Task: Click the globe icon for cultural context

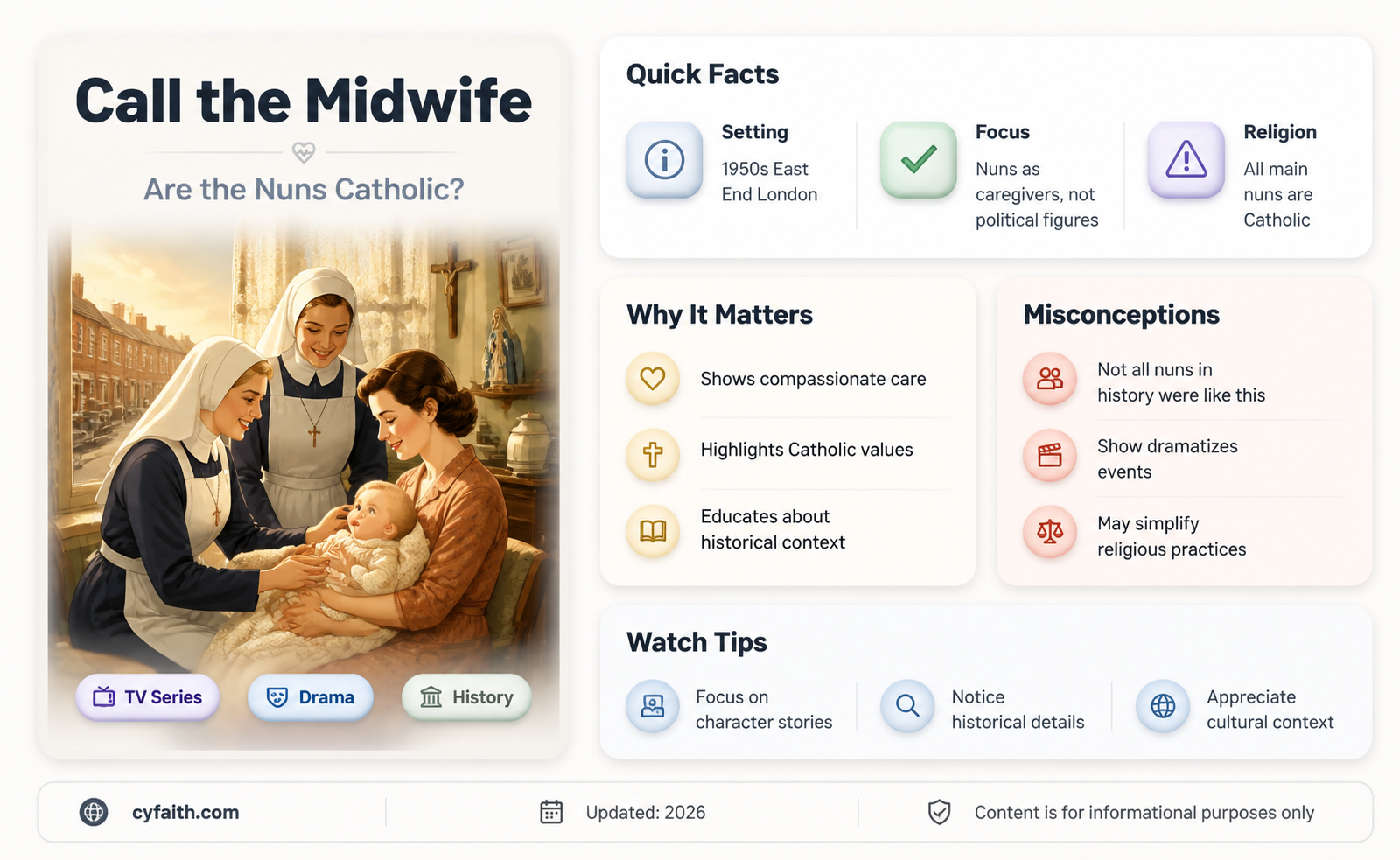Action: [x=1163, y=706]
